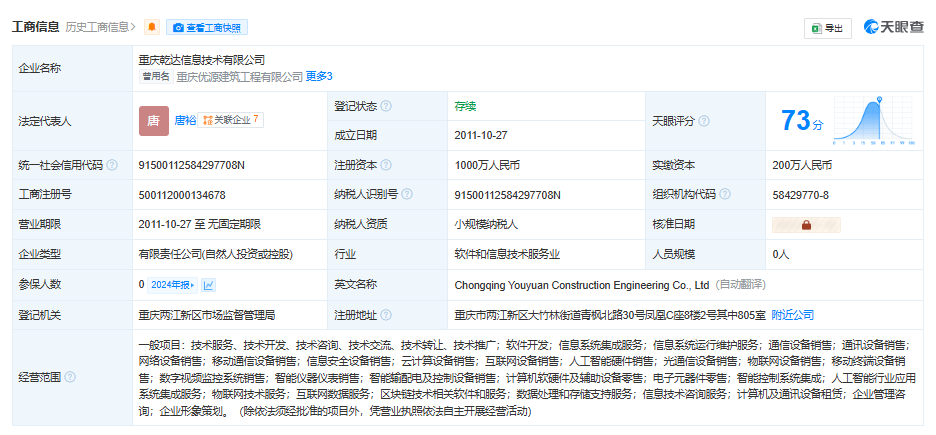
Task: Open the 2024年报 dropdown tag
Action: (172, 285)
